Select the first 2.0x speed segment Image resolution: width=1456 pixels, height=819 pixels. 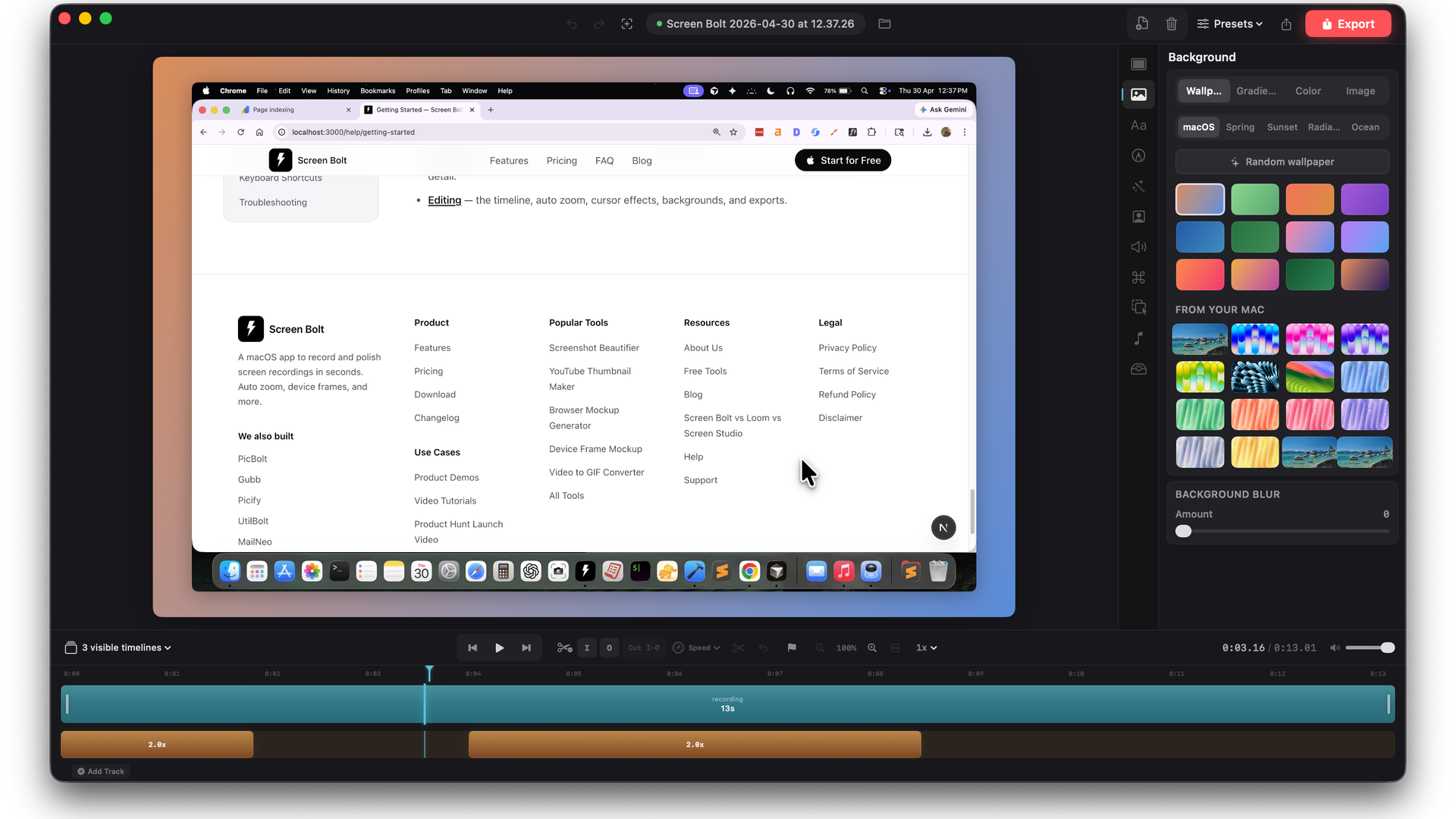coord(157,745)
